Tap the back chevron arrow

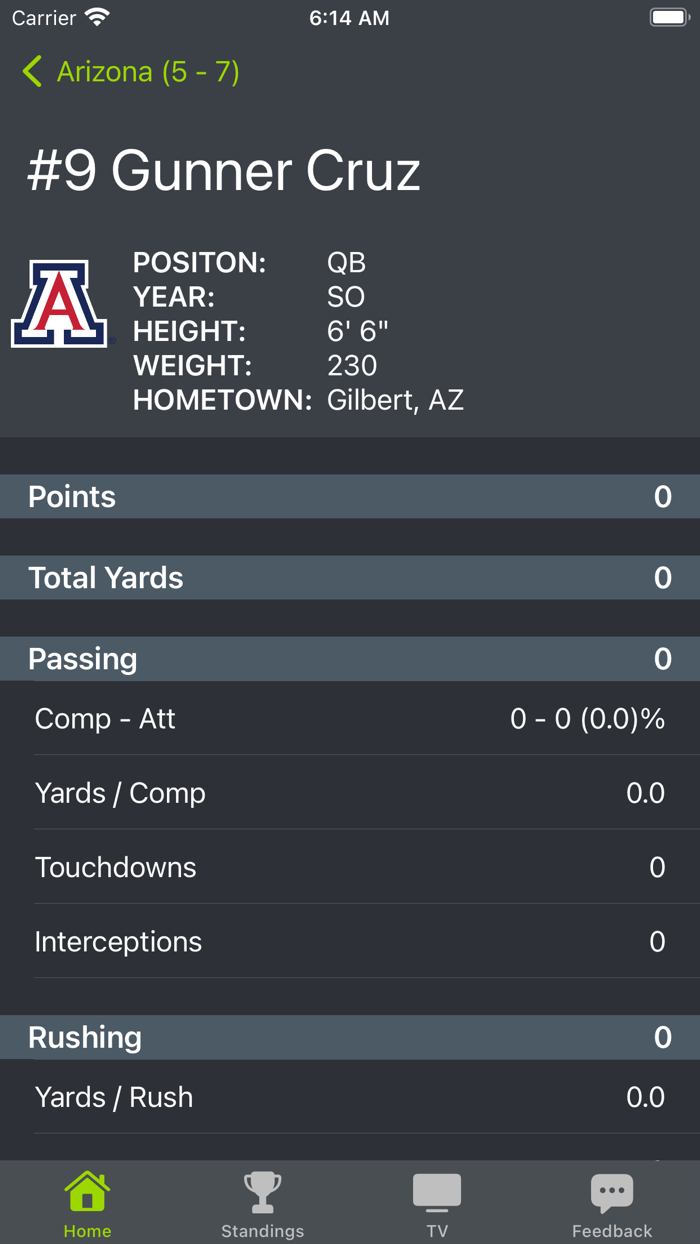point(31,72)
